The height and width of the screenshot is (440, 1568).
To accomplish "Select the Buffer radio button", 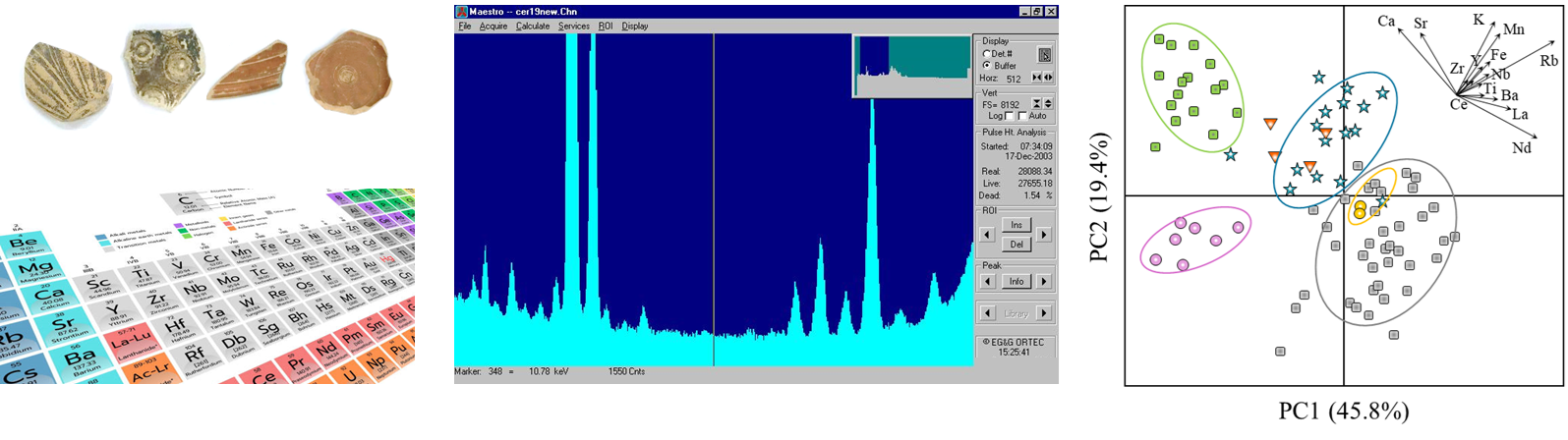I will tap(987, 66).
